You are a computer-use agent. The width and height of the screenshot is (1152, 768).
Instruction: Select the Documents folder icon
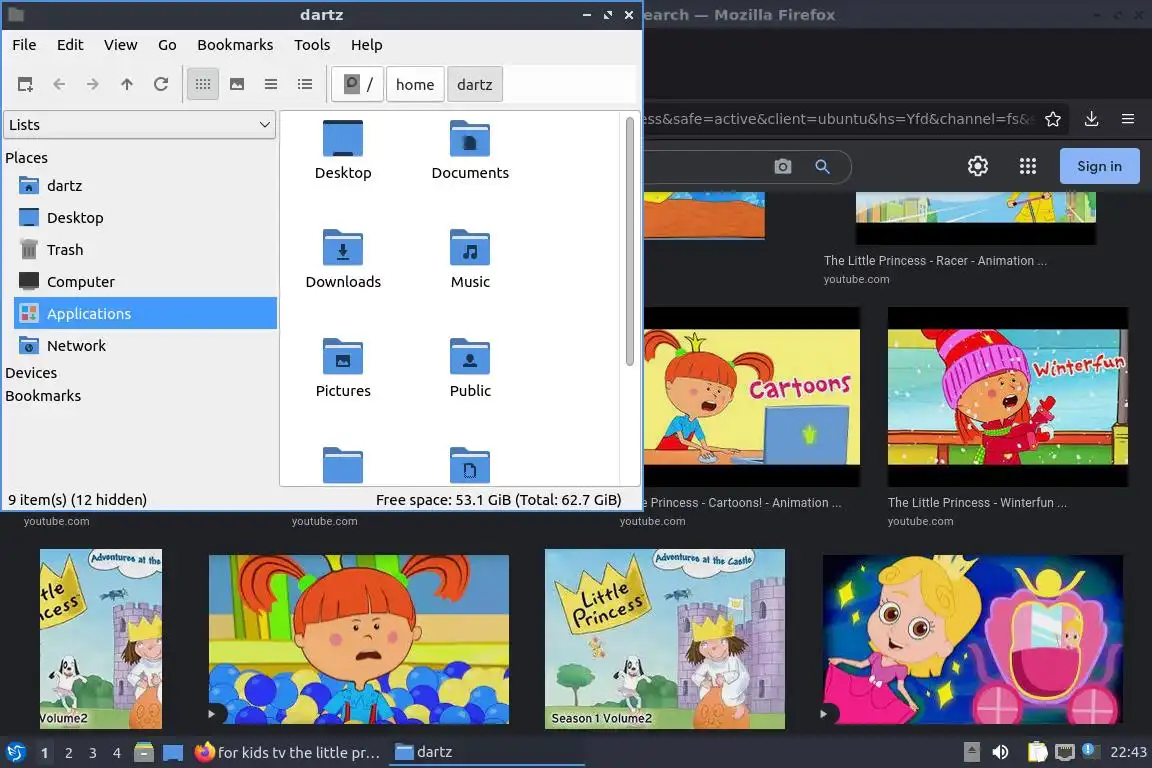tap(470, 150)
